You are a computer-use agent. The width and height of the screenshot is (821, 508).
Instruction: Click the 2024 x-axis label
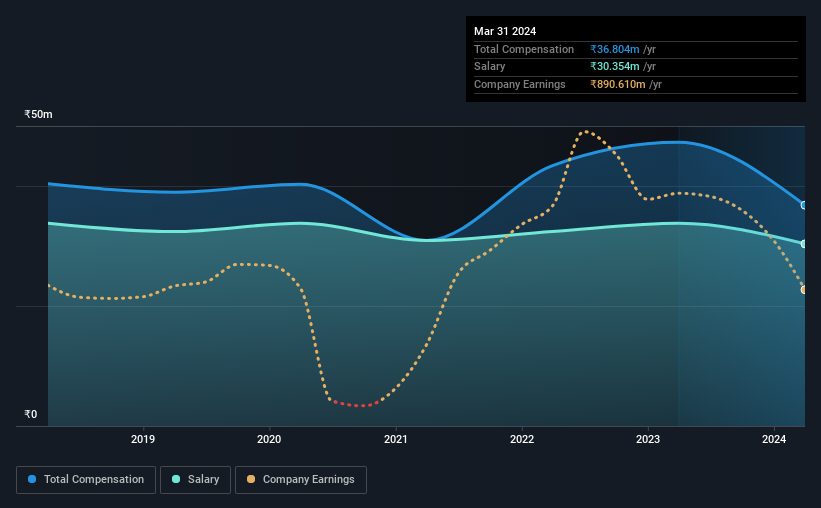click(774, 439)
